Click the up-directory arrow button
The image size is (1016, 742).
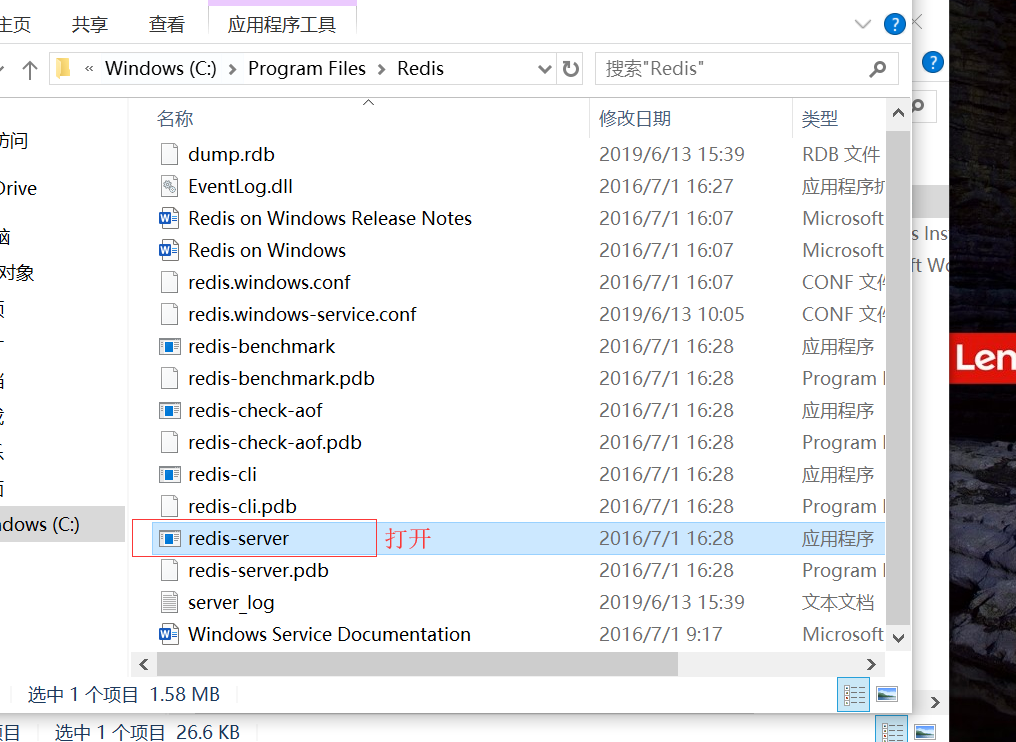(x=29, y=69)
